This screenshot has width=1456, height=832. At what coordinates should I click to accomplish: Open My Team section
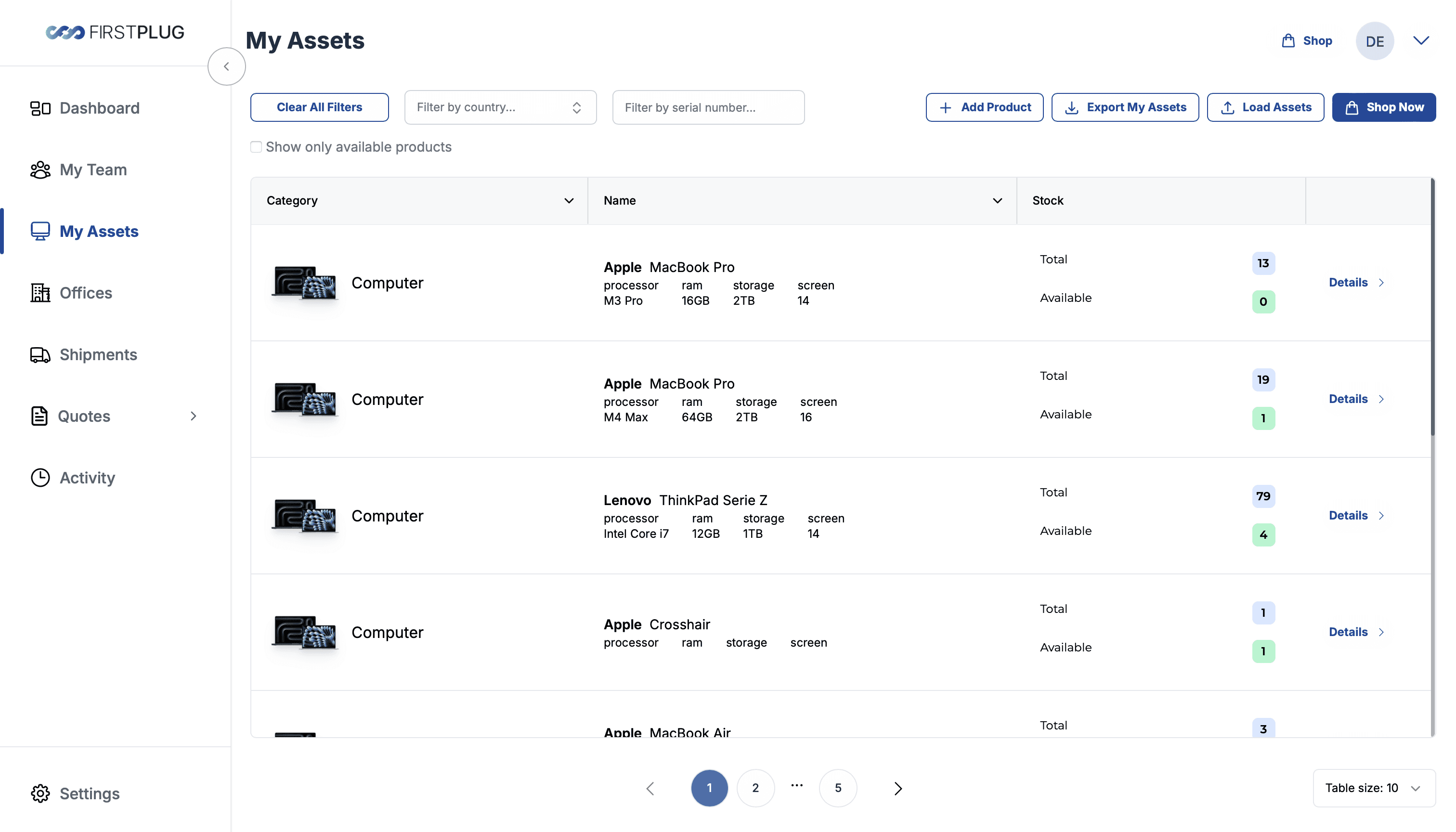[x=78, y=169]
